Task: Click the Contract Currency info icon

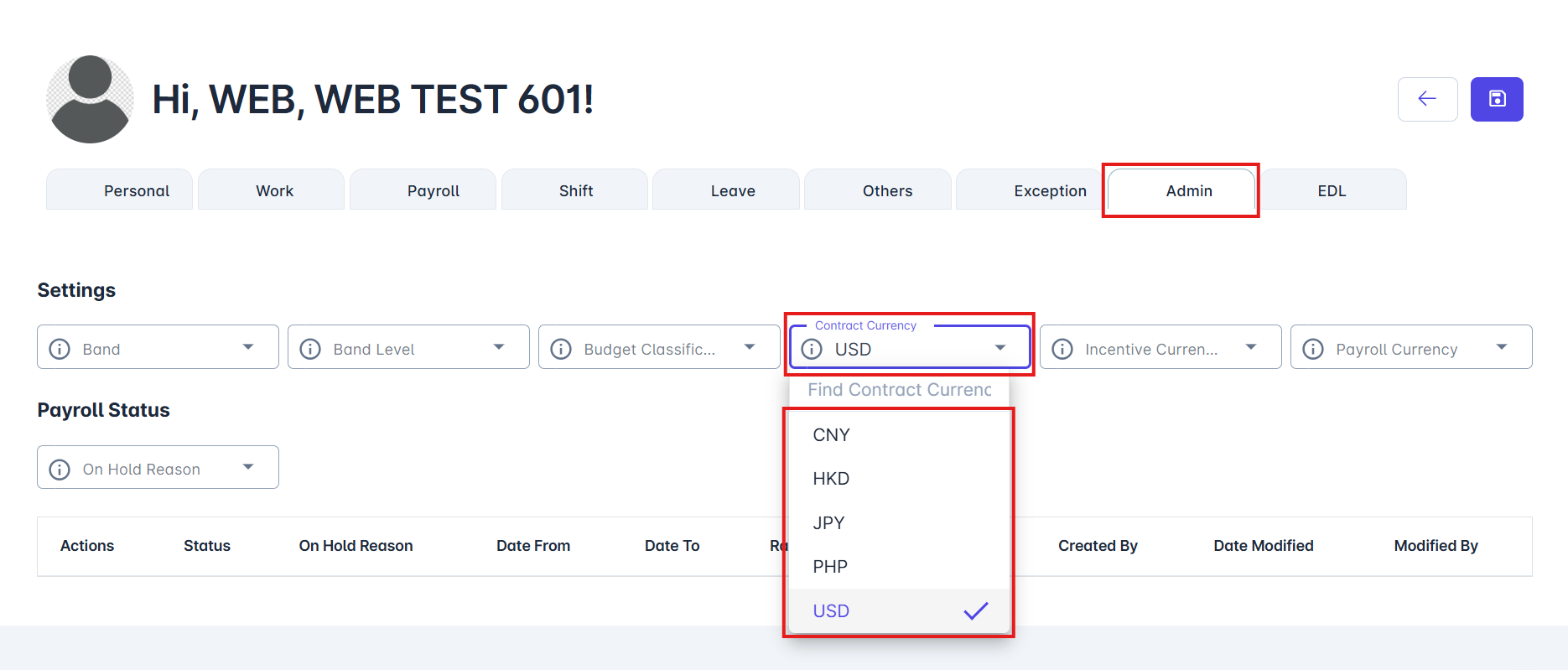Action: (x=812, y=349)
